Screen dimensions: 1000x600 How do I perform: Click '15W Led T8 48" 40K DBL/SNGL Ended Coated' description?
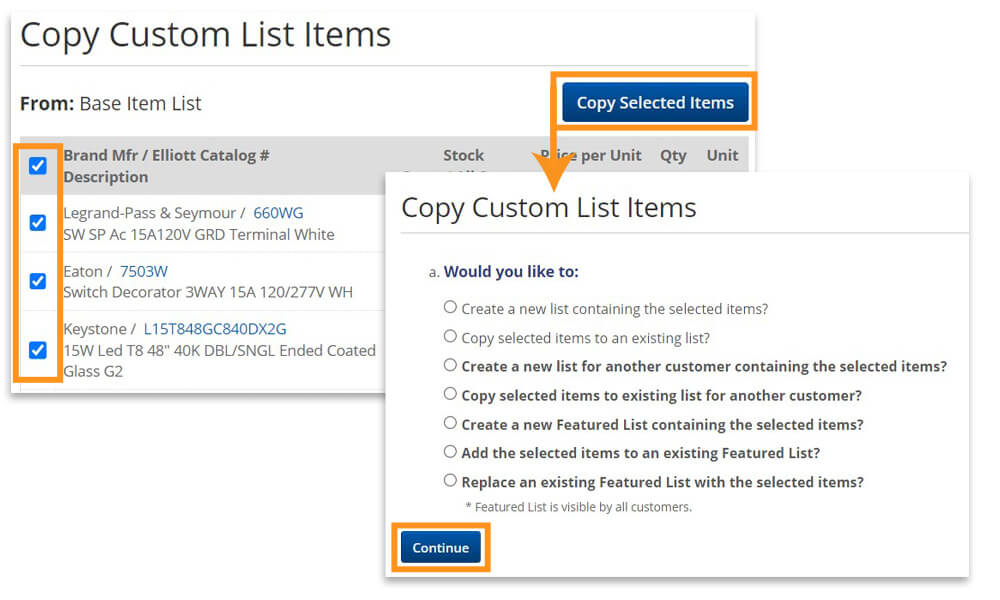(219, 351)
